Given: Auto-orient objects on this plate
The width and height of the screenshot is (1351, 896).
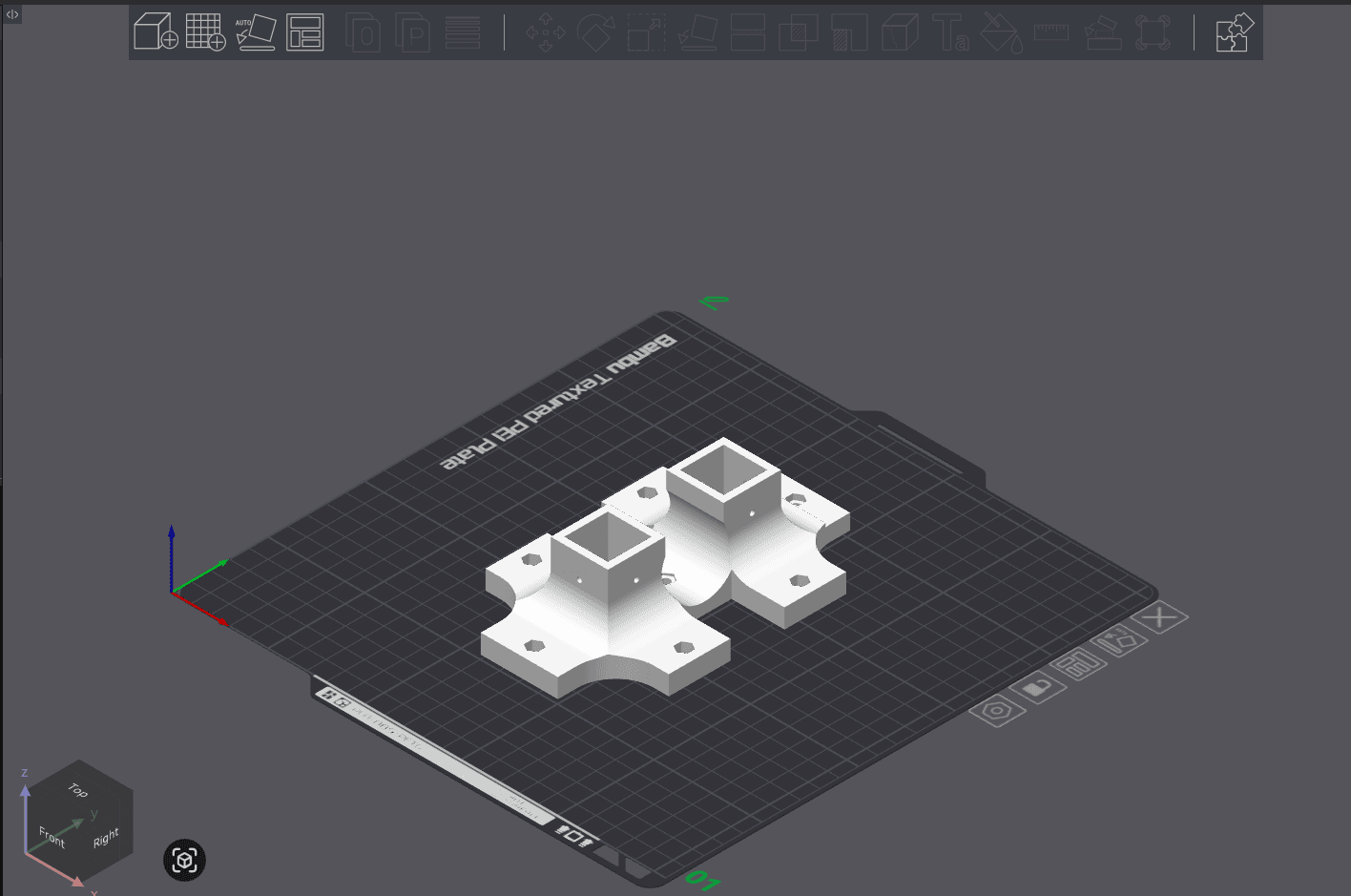Looking at the screenshot, I should [x=1121, y=642].
